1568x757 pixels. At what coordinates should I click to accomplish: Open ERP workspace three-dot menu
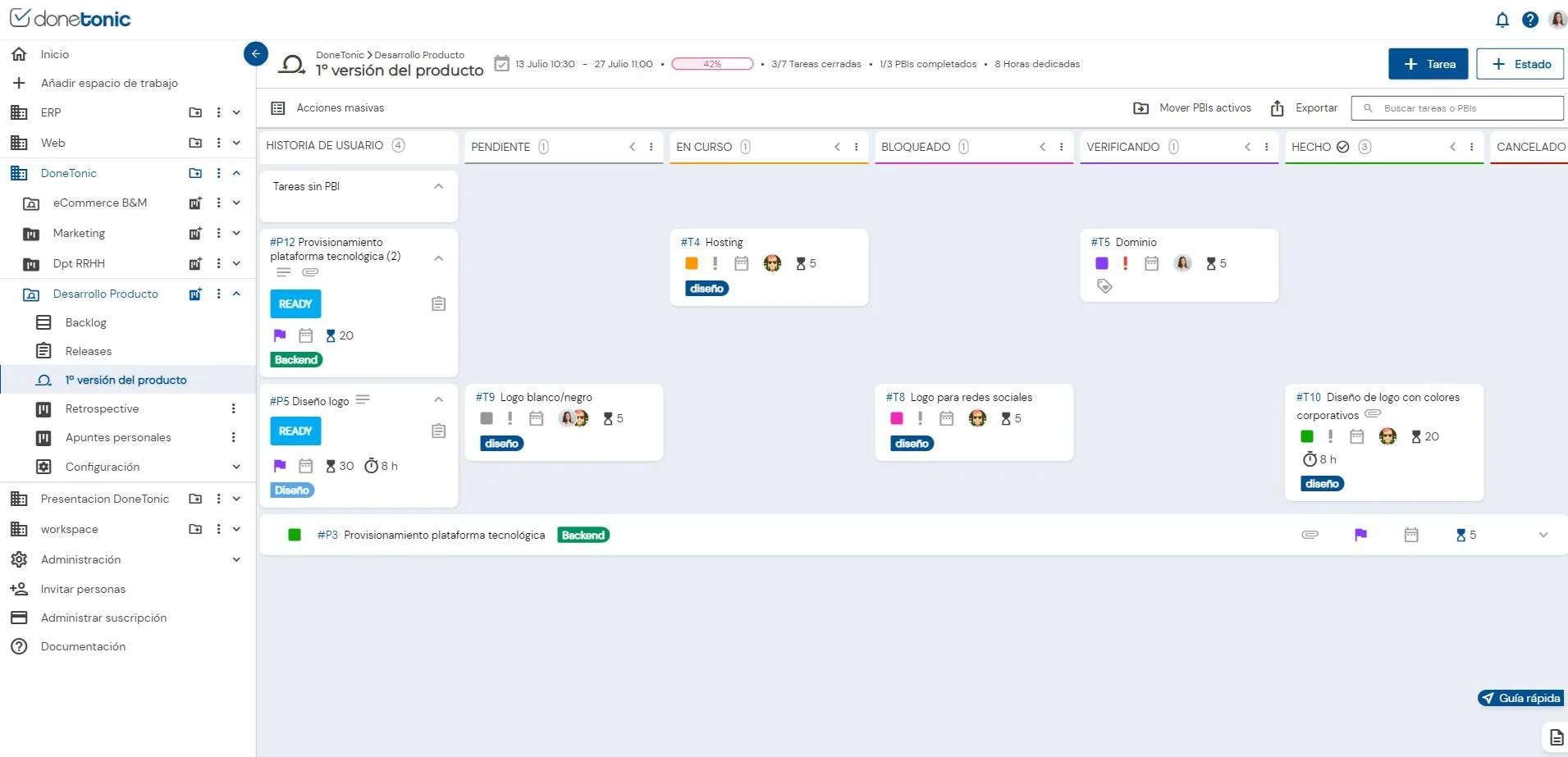pyautogui.click(x=218, y=112)
